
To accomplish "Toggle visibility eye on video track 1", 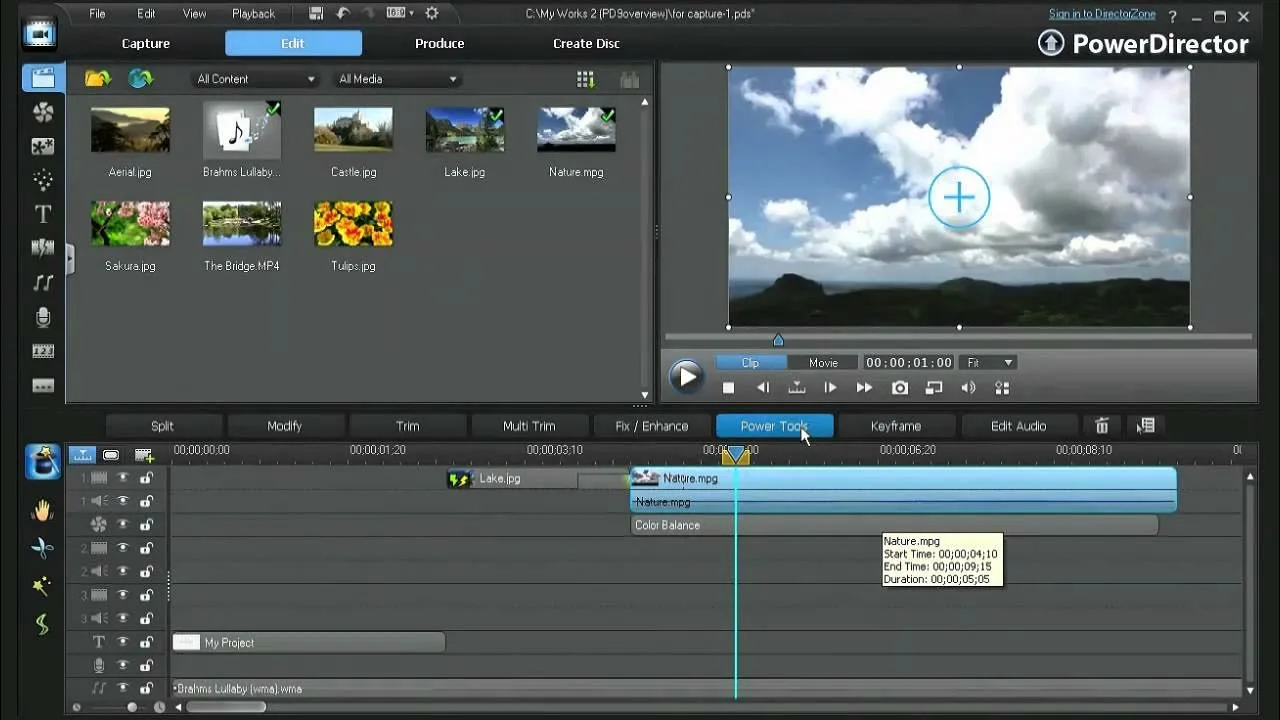I will tap(123, 478).
